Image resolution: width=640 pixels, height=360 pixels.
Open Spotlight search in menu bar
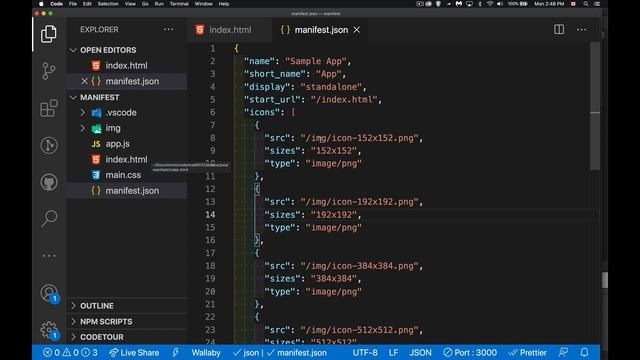coord(586,4)
